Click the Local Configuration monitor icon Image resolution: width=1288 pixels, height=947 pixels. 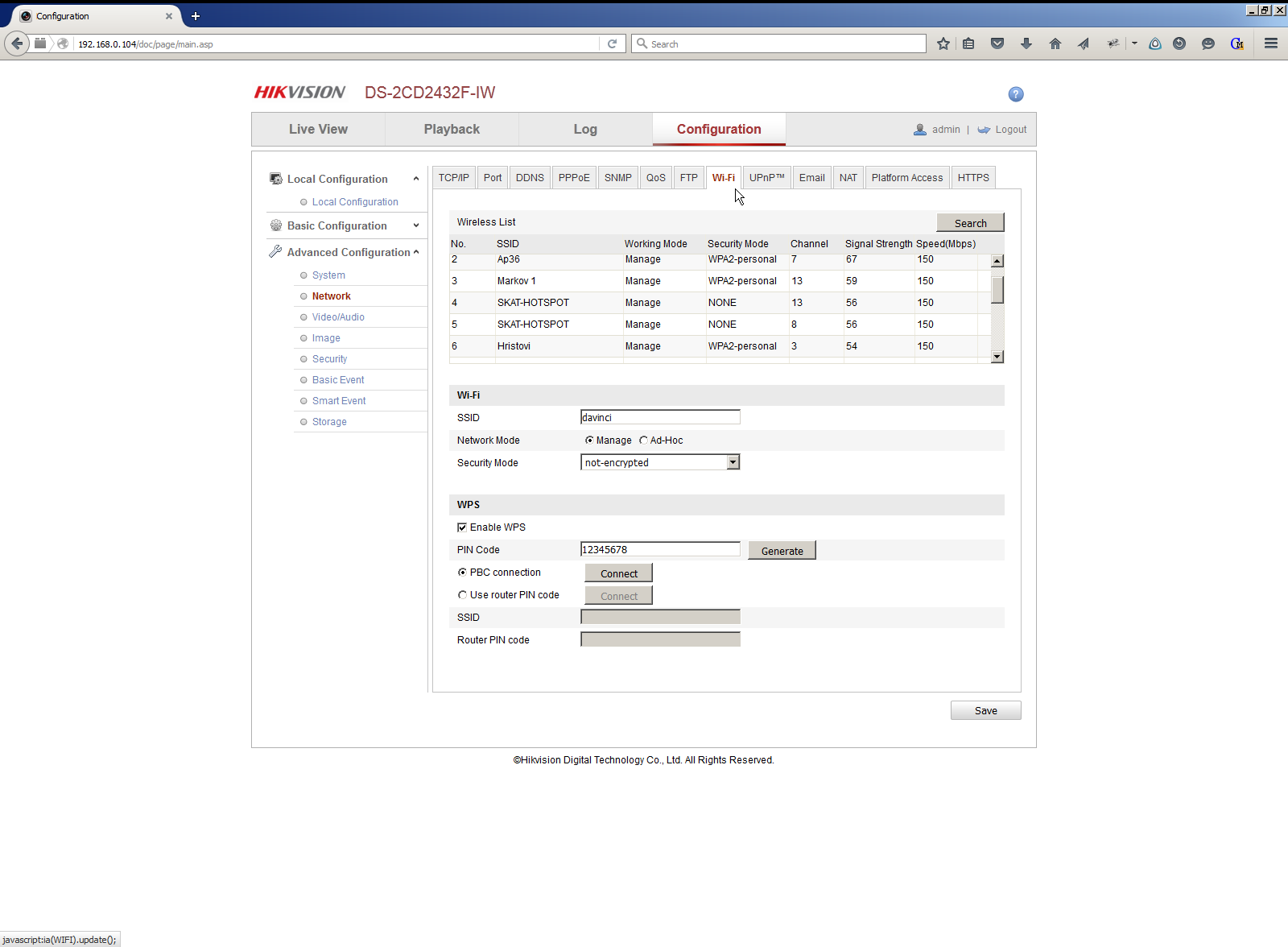(x=276, y=179)
